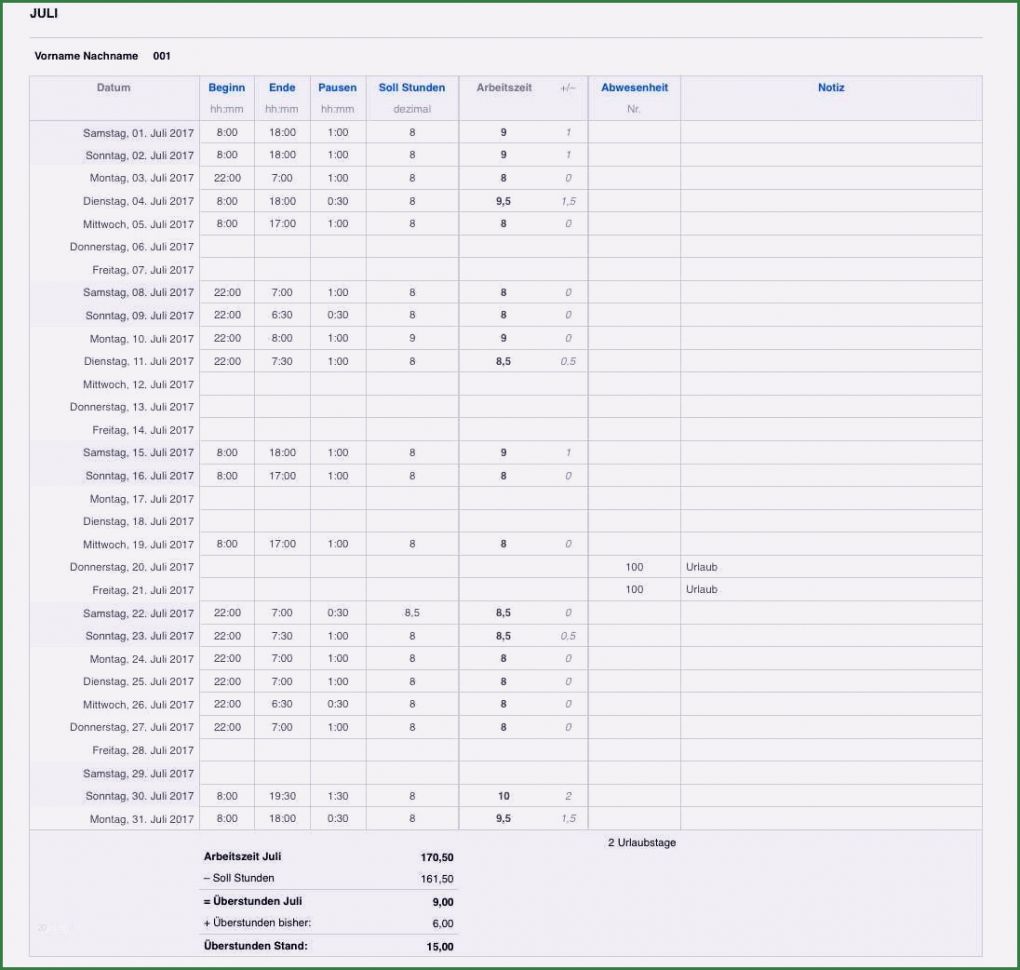The height and width of the screenshot is (970, 1020).
Task: Click the Datum column header
Action: [114, 88]
